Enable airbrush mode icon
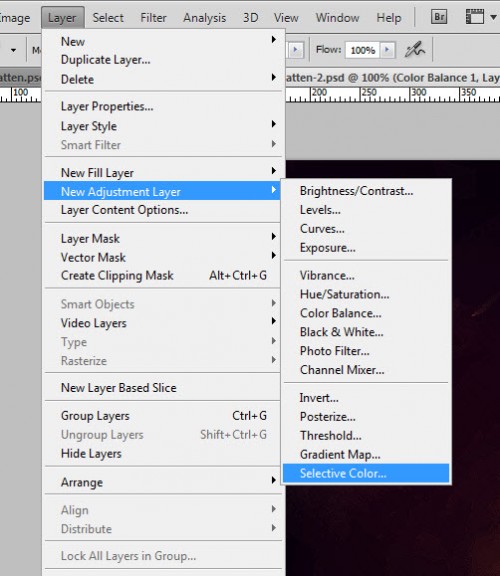Viewport: 500px width, 576px height. tap(415, 50)
